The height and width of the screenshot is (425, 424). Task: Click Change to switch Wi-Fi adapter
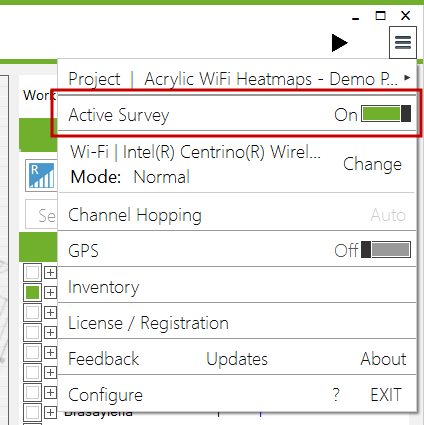[x=372, y=164]
